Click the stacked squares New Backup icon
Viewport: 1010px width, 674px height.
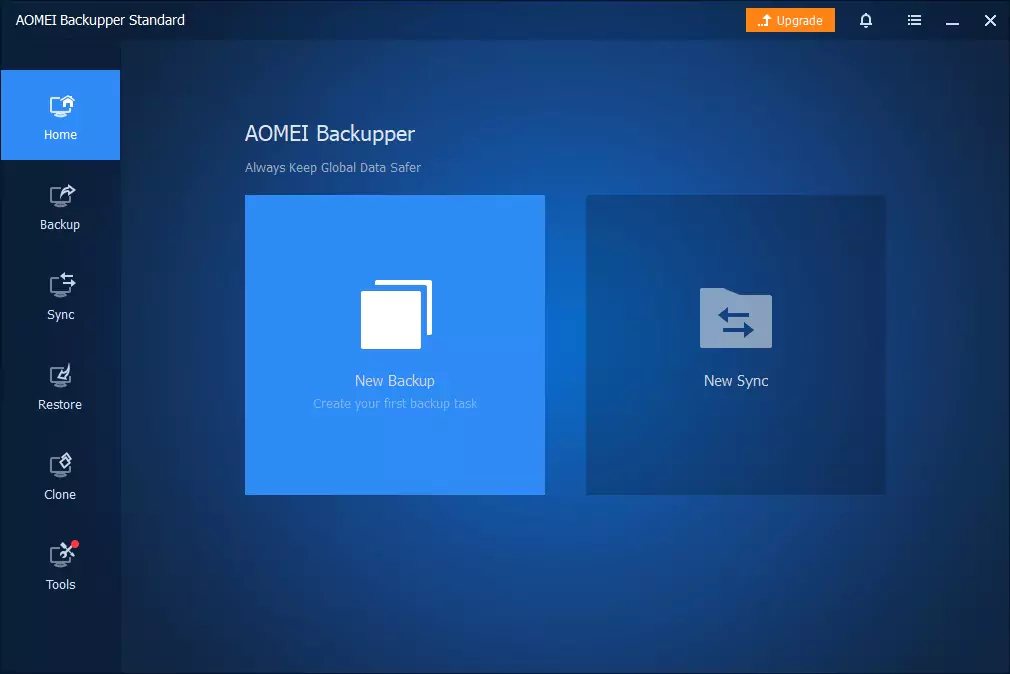tap(396, 314)
